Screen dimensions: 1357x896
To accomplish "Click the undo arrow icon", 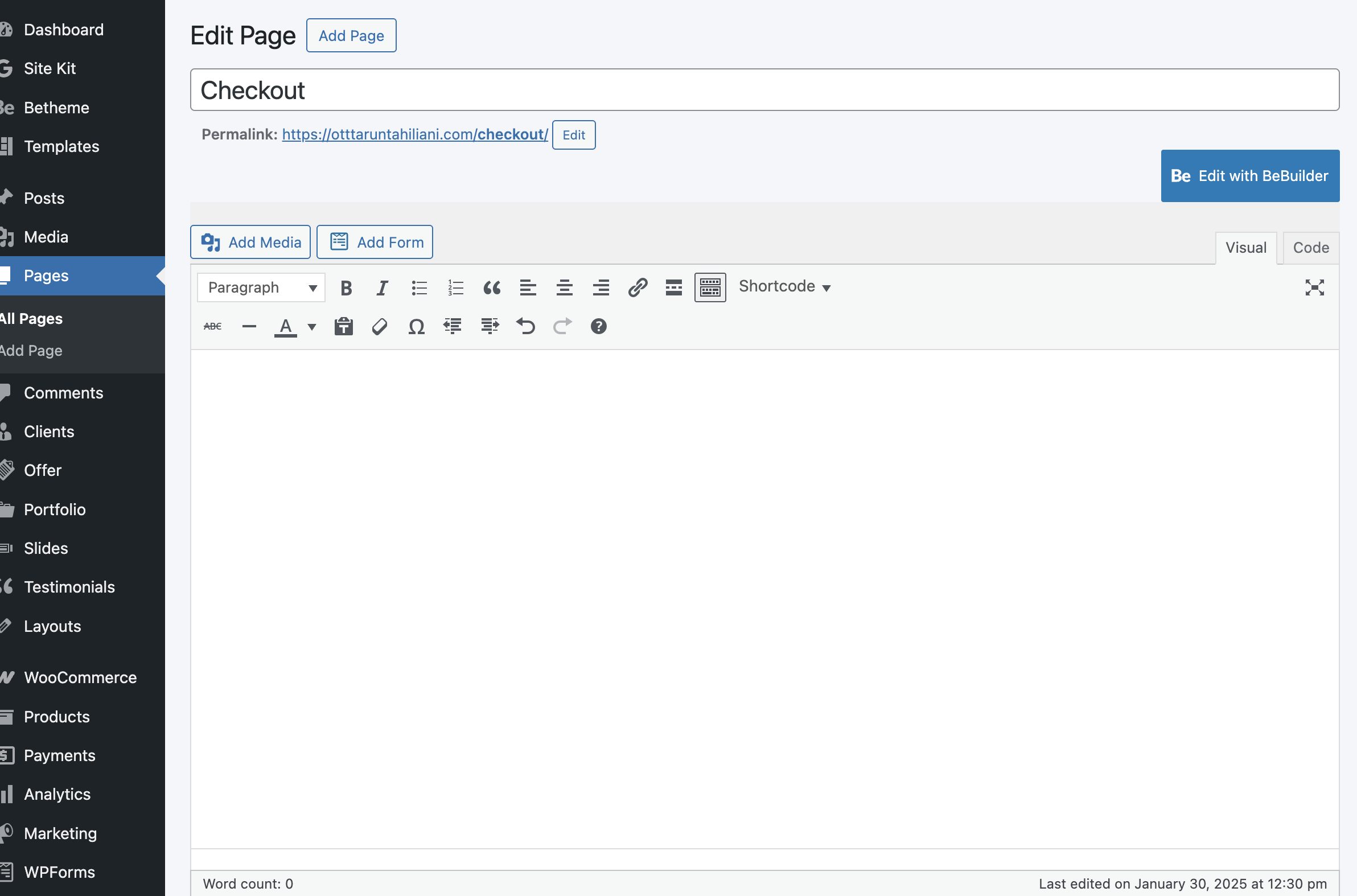I will tap(525, 327).
